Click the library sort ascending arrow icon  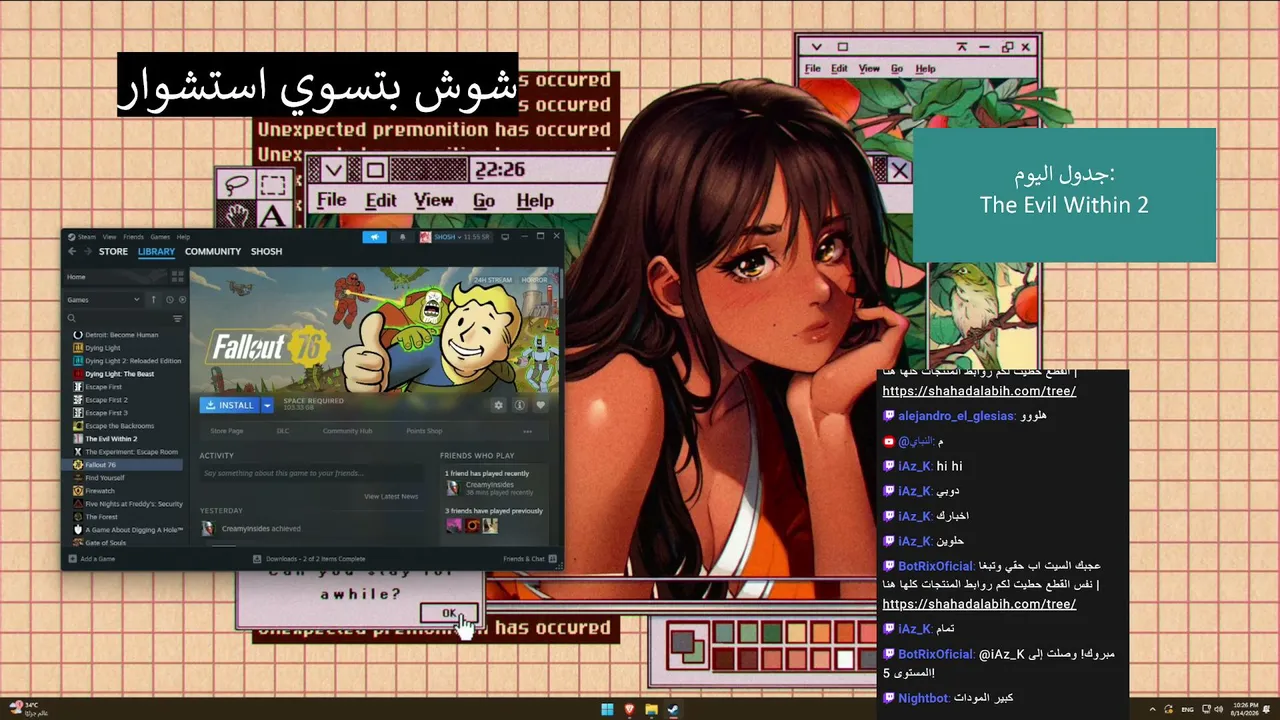pyautogui.click(x=153, y=299)
